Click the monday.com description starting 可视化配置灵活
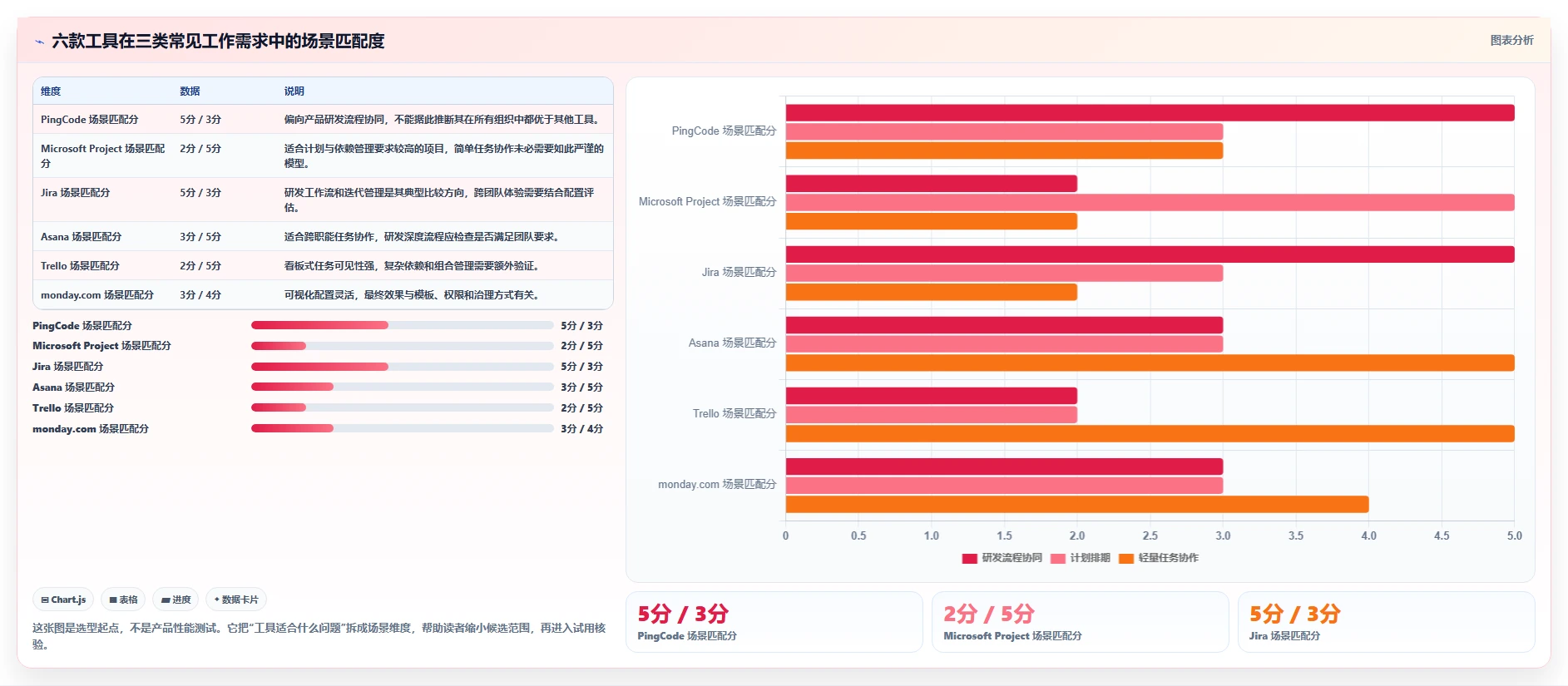 [x=413, y=295]
